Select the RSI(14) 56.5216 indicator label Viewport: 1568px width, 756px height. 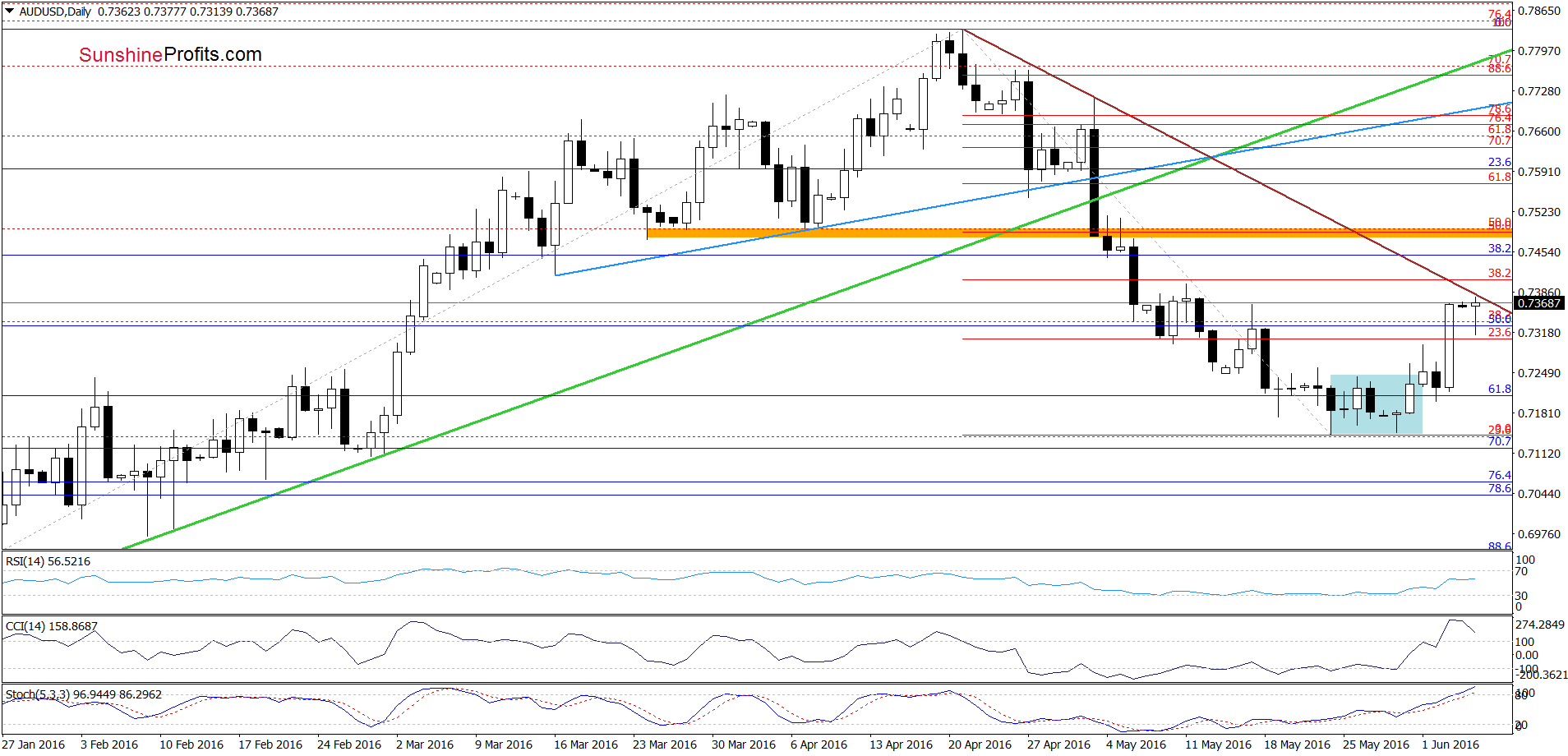coord(48,561)
